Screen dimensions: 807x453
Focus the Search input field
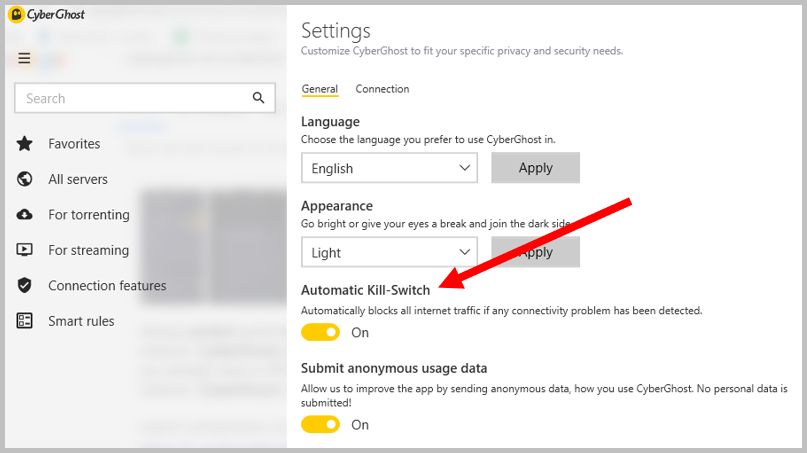point(145,98)
